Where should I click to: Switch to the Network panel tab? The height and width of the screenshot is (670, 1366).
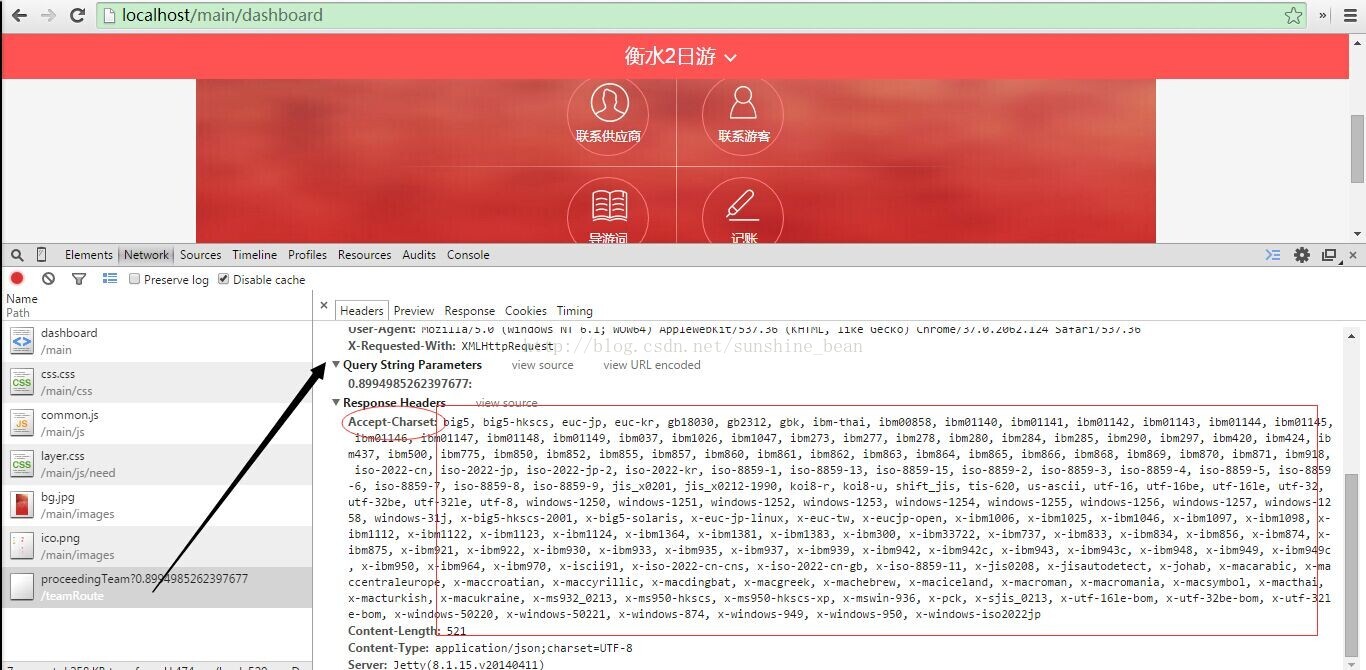pyautogui.click(x=147, y=255)
